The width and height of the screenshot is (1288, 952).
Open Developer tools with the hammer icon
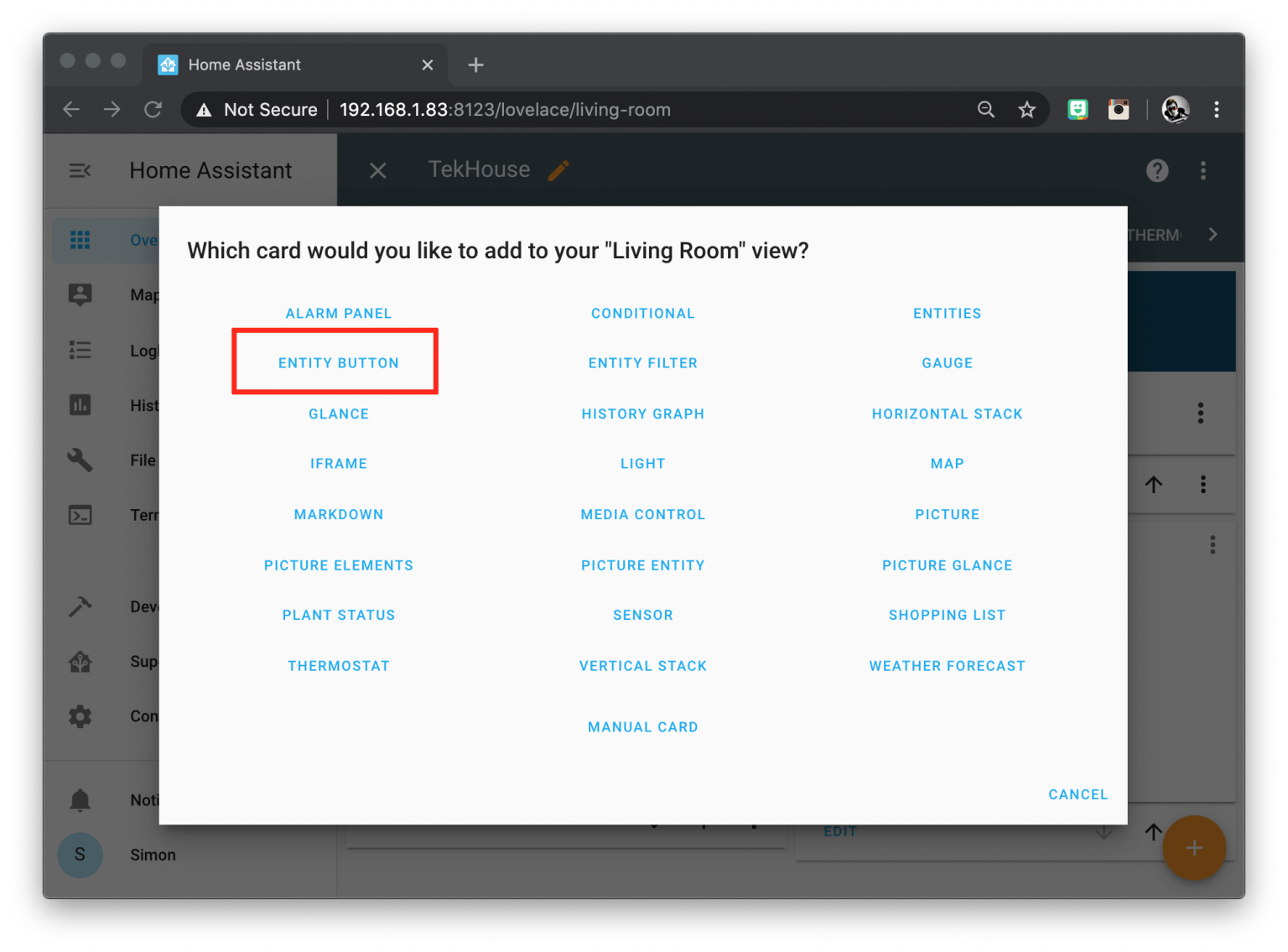(80, 606)
